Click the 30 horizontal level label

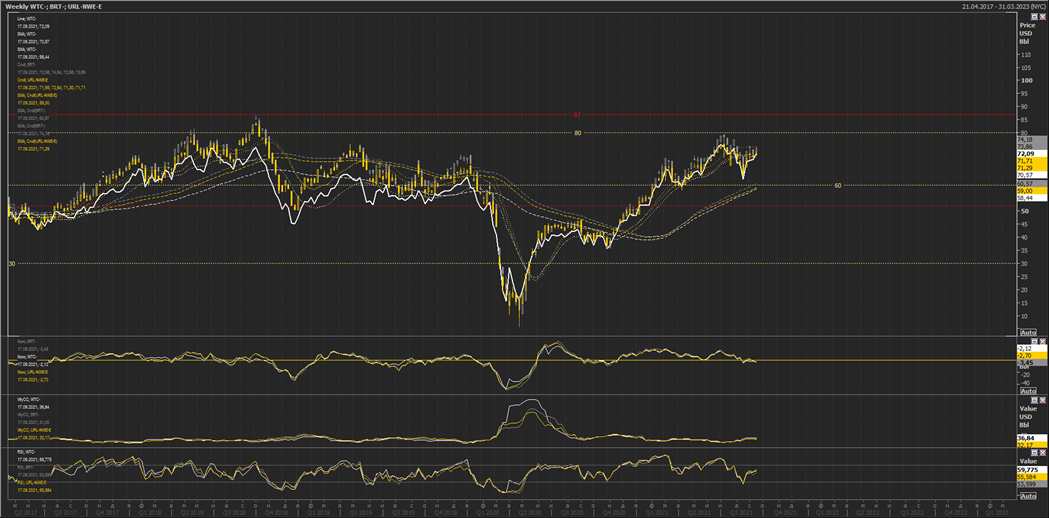coord(11,264)
